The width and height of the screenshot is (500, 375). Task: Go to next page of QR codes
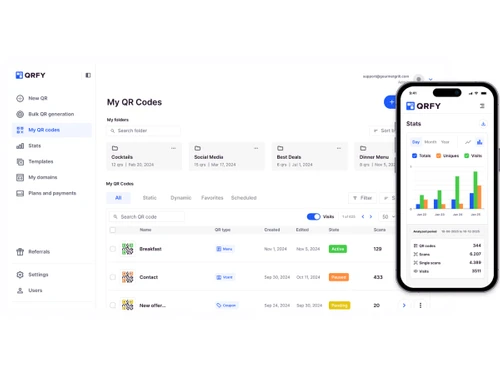pos(371,217)
